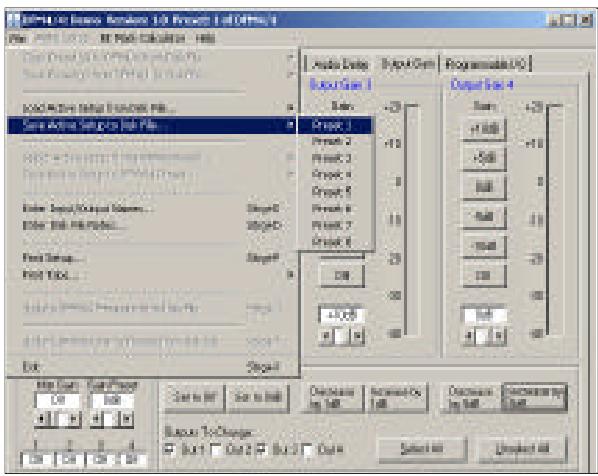Choose Save Active Setup to Disk File
This screenshot has width=598, height=476.
[x=152, y=125]
